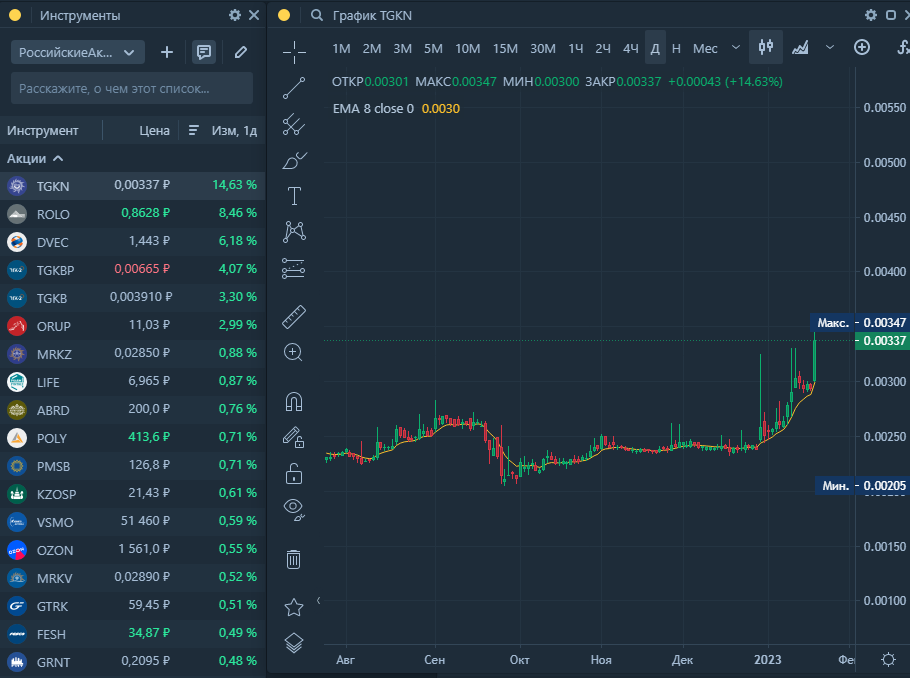Toggle magnet snap mode
Image resolution: width=910 pixels, height=678 pixels.
pos(294,402)
